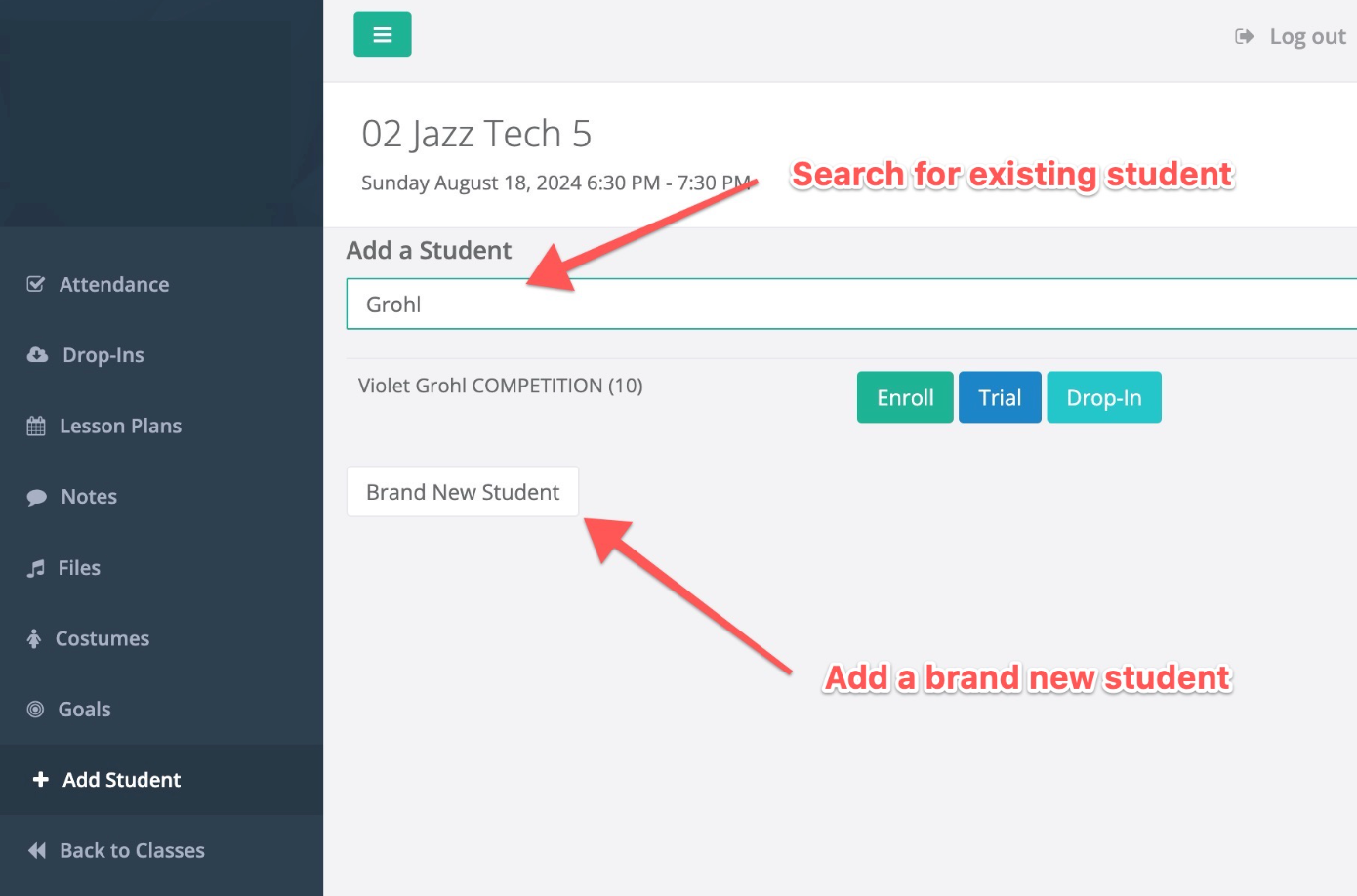Click the Notes speech bubble icon

37,497
